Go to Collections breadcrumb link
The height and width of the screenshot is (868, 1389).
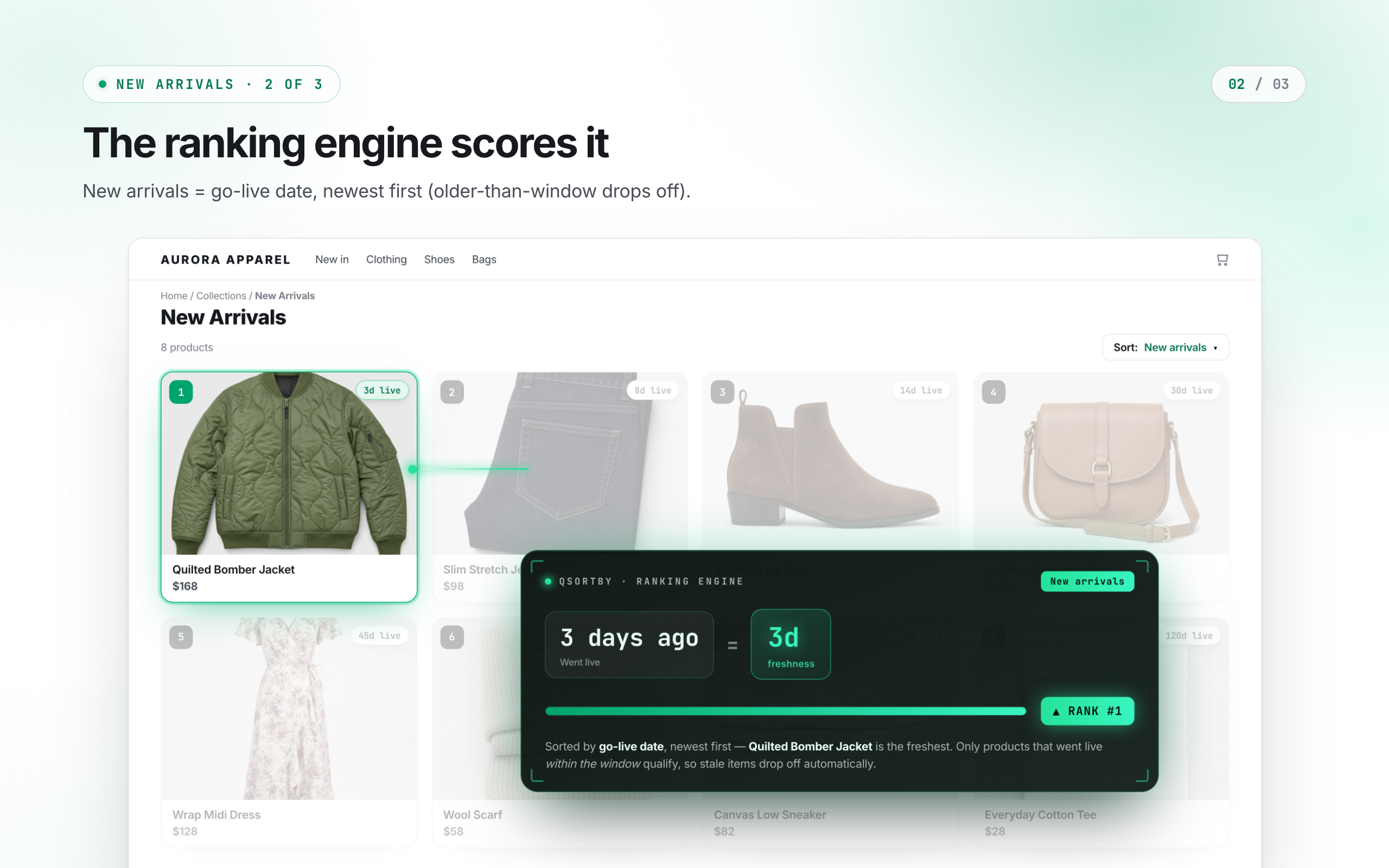click(x=221, y=296)
